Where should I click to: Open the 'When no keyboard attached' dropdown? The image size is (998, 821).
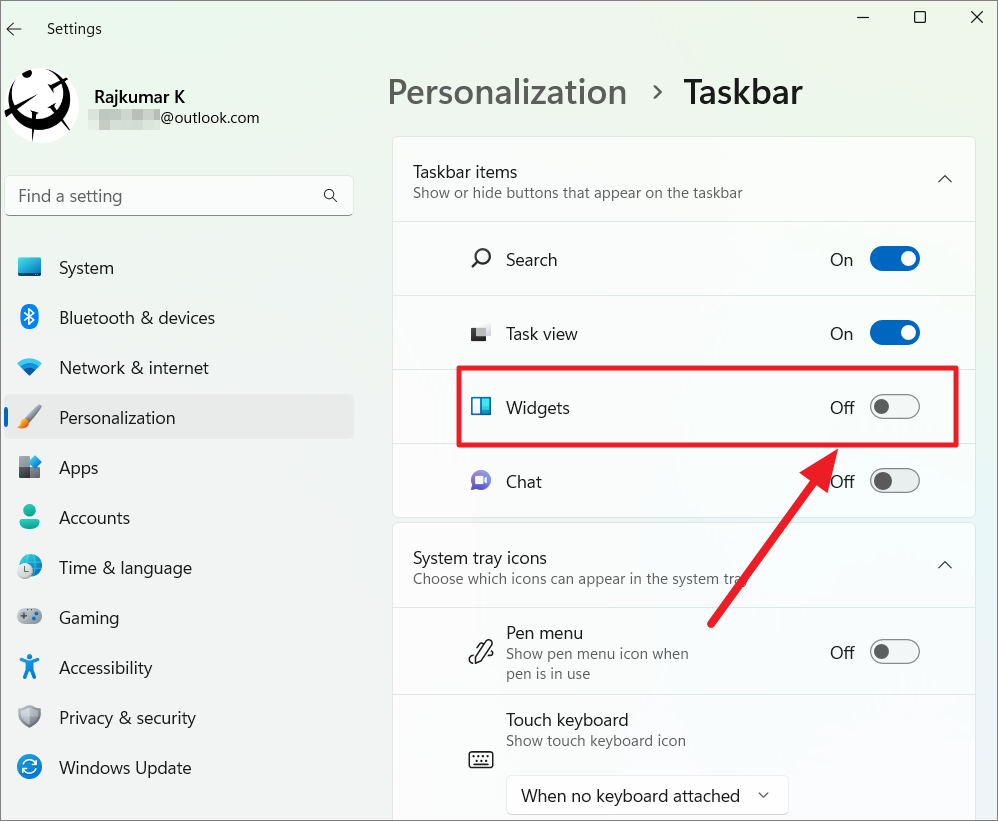tap(646, 795)
